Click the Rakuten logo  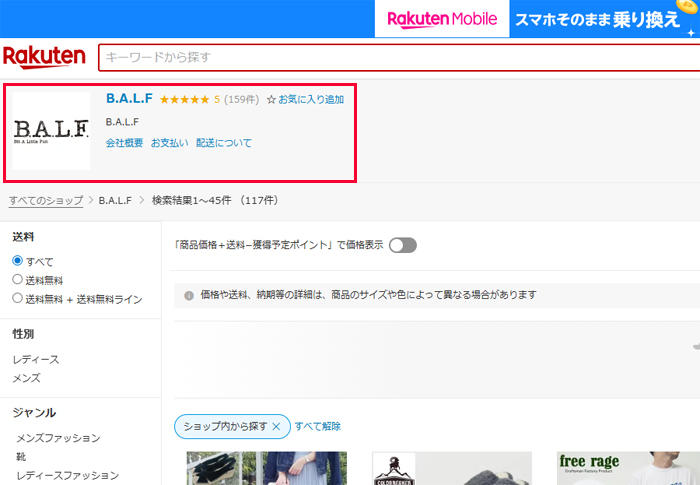click(44, 57)
